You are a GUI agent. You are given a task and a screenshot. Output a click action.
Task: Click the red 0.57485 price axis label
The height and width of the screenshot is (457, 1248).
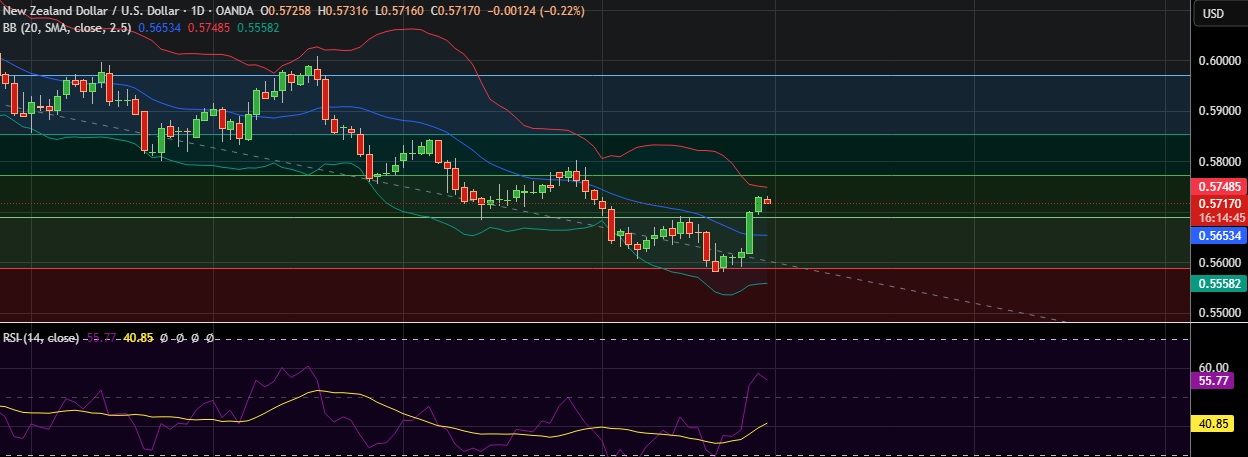1219,187
